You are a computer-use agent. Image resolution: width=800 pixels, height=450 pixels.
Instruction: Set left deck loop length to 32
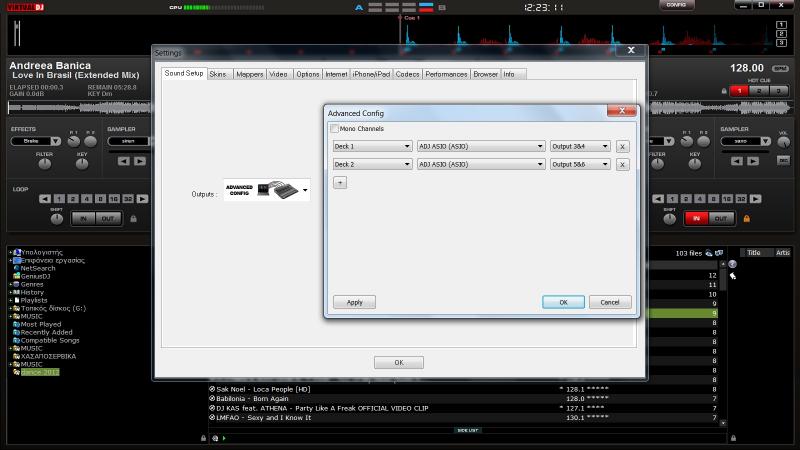128,199
